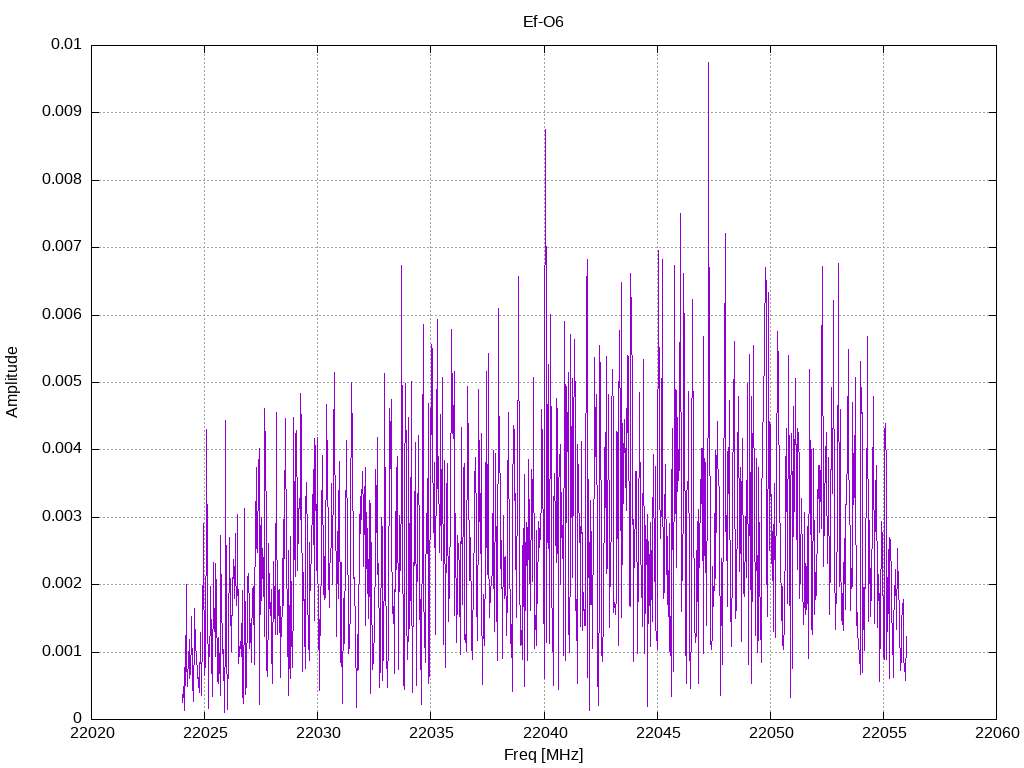The height and width of the screenshot is (768, 1024).
Task: Click the 0.001 y-axis tick label
Action: pos(62,652)
